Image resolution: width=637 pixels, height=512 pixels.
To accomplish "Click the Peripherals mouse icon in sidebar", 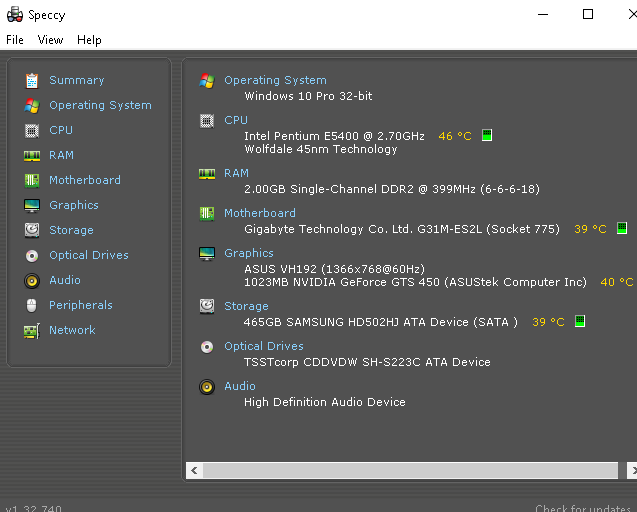I will (32, 306).
